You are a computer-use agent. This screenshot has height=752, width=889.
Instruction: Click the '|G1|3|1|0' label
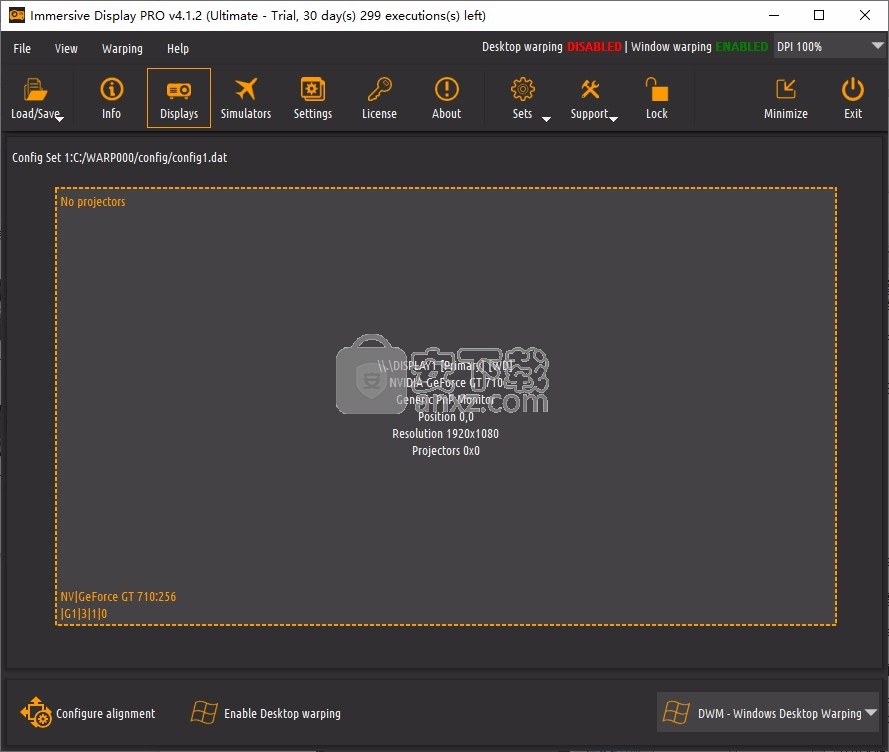tap(83, 614)
